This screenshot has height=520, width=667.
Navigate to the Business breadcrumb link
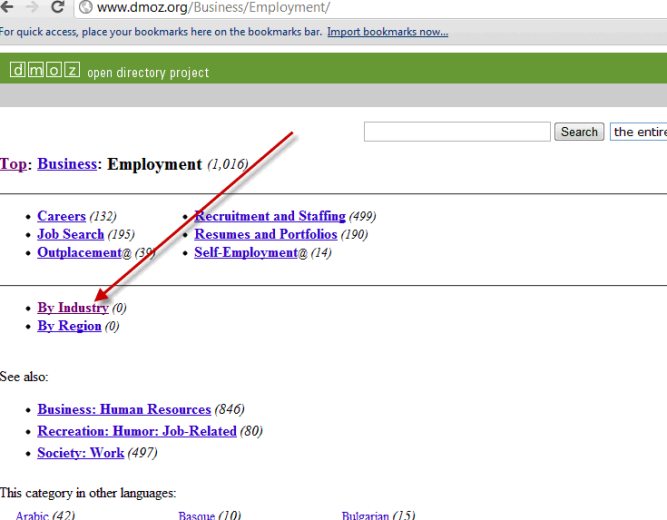click(67, 164)
